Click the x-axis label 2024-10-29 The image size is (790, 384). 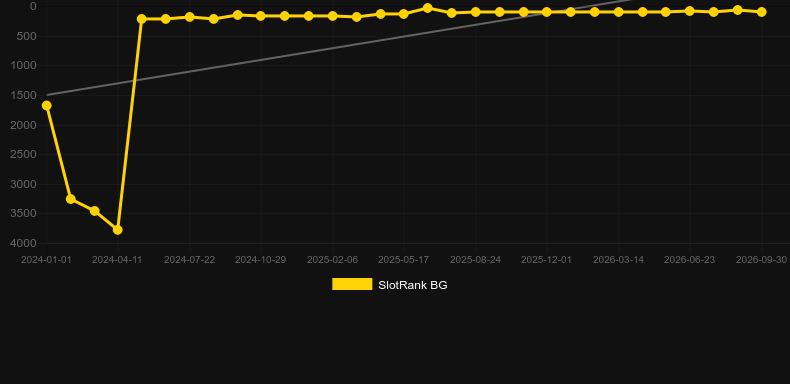260,260
